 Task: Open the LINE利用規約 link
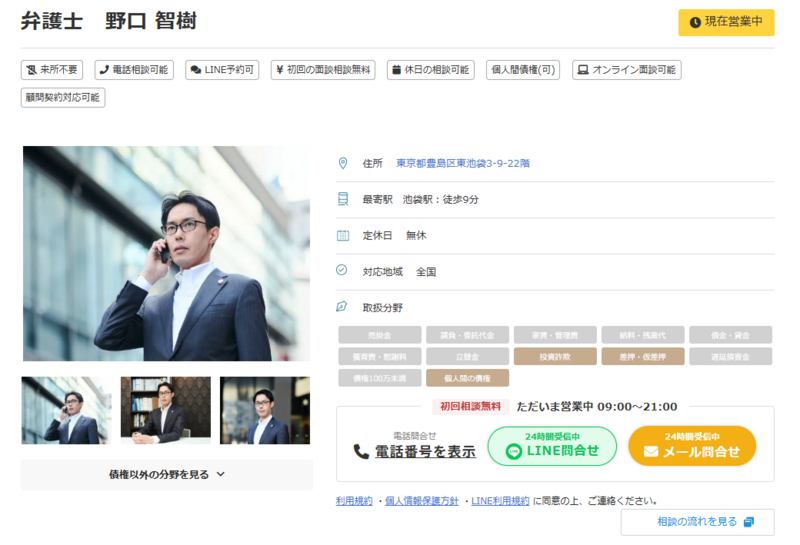(x=501, y=501)
